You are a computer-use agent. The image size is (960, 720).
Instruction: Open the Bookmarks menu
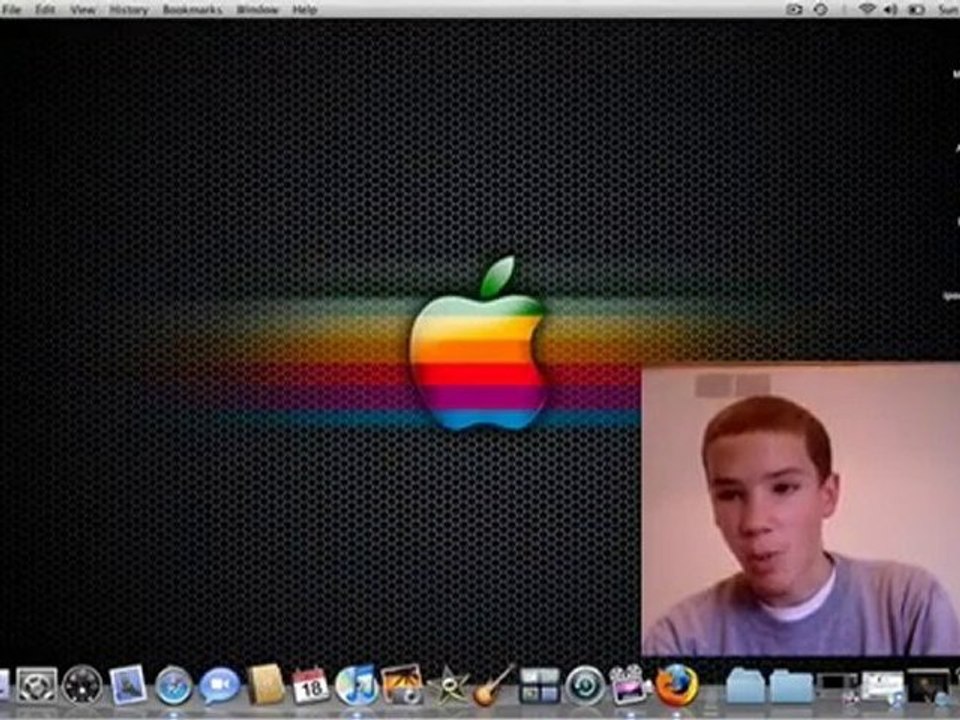192,9
